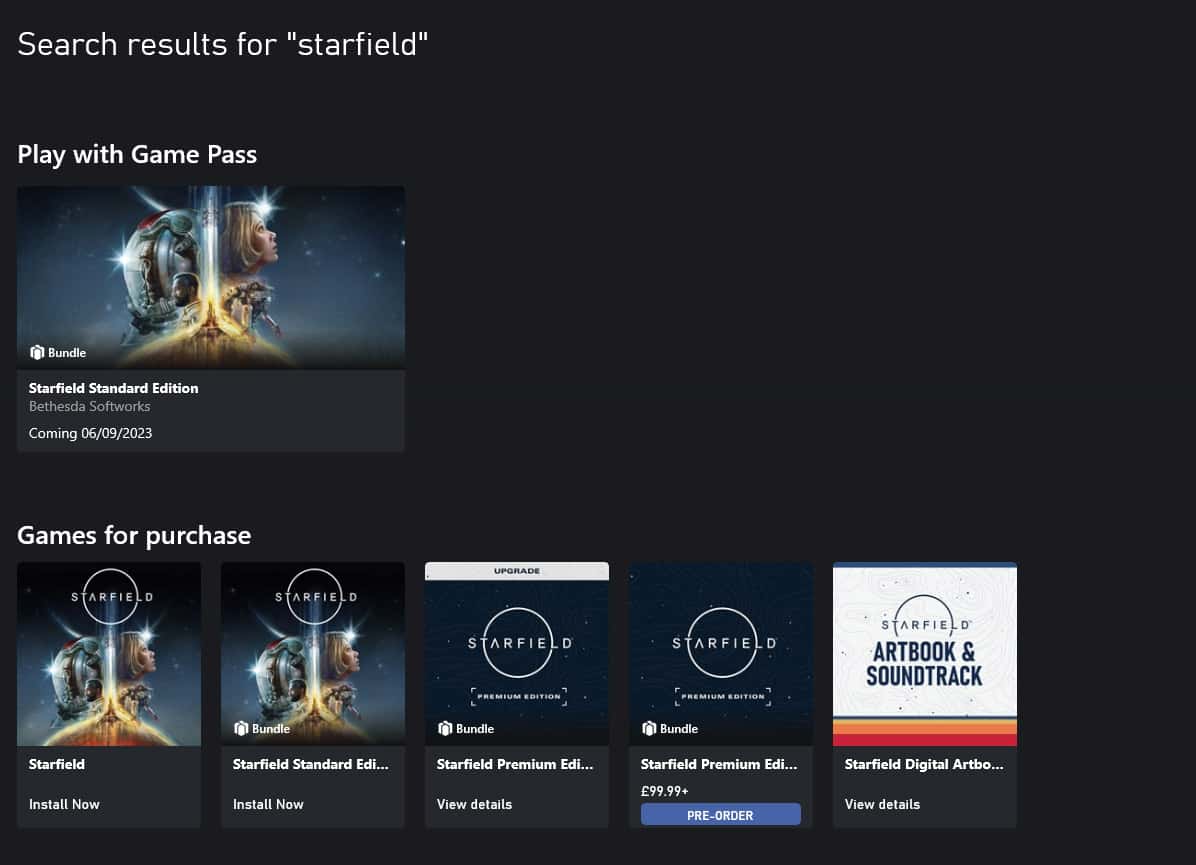Image resolution: width=1196 pixels, height=865 pixels.
Task: Open Starfield Standard Edition bundle cover art
Action: [x=313, y=654]
